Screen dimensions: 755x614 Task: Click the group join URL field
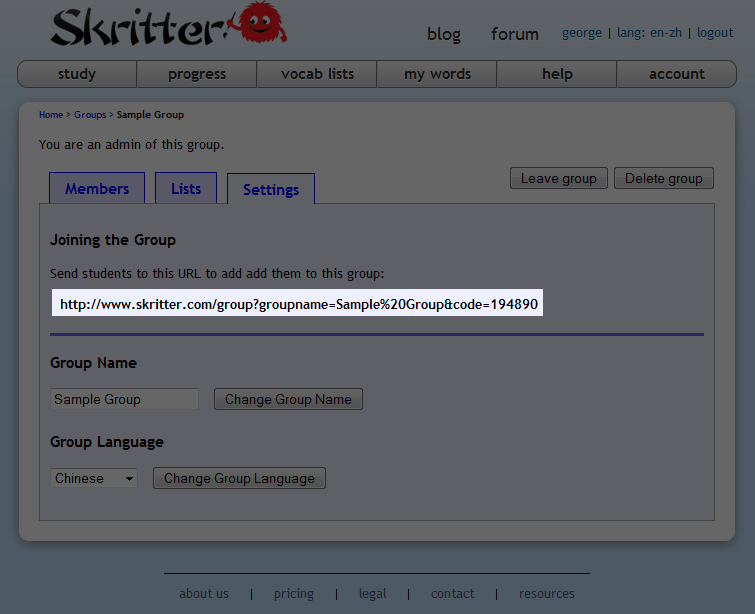pos(297,303)
